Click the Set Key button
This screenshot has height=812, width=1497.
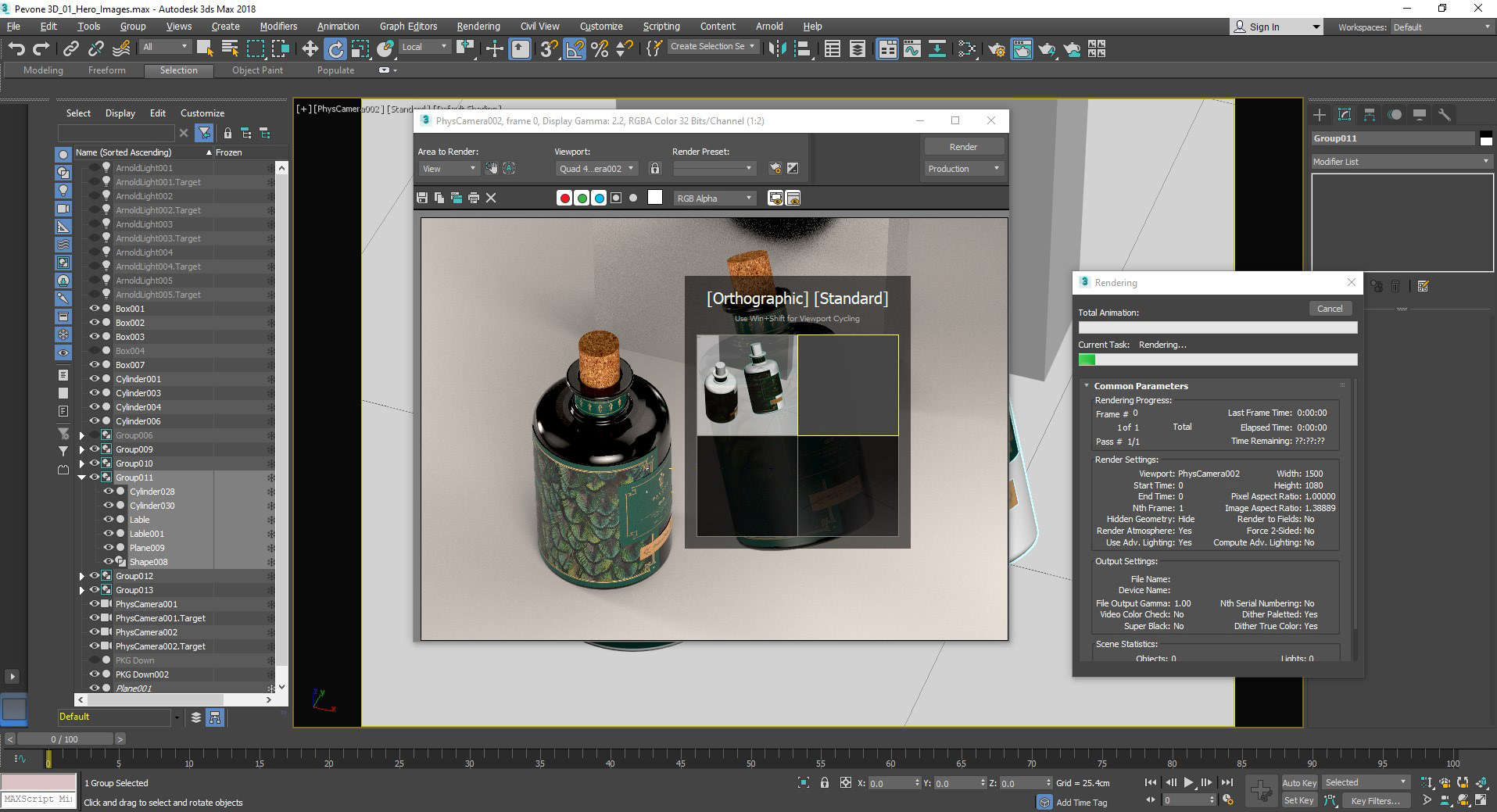pos(1299,800)
